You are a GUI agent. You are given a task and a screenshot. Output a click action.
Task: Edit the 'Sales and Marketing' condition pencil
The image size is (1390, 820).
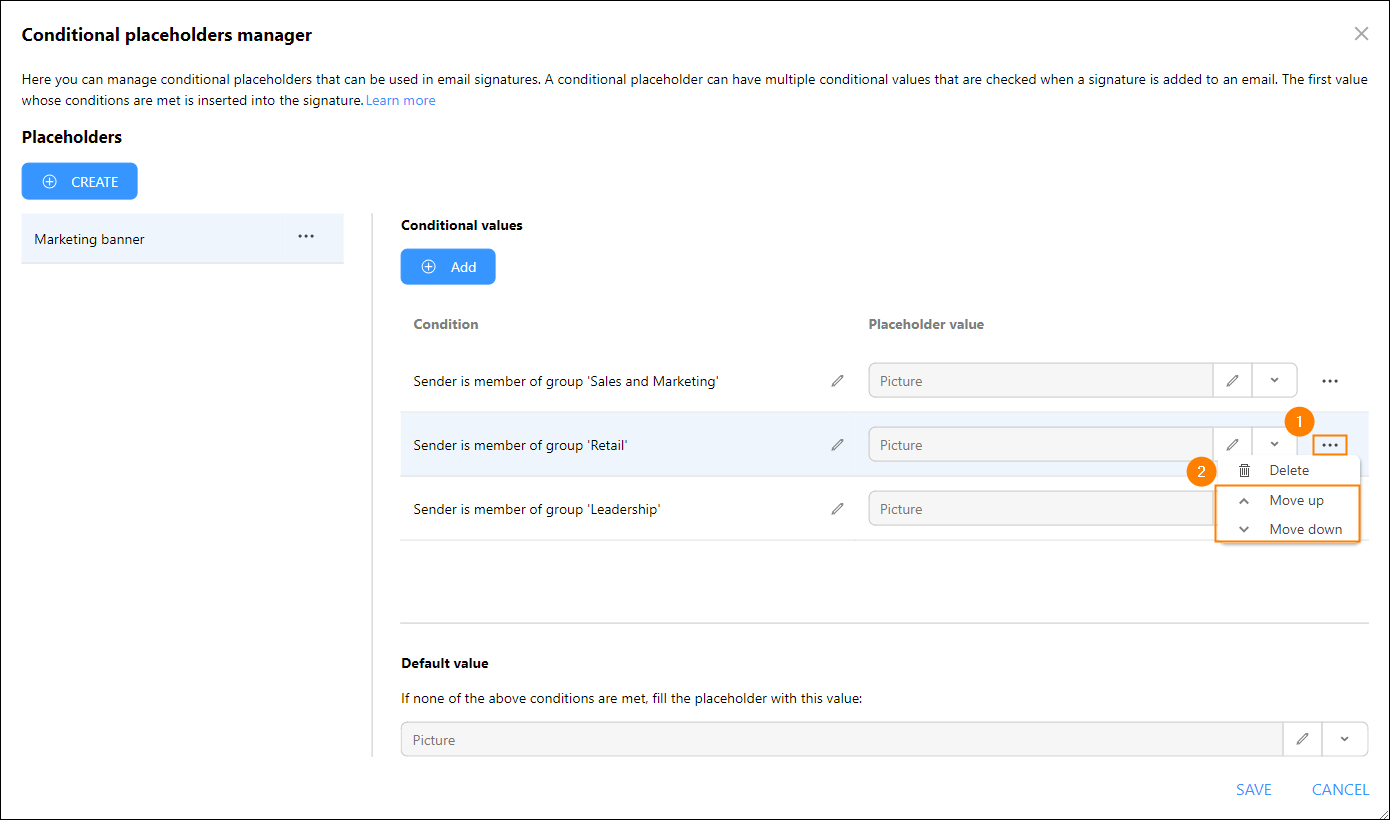[x=838, y=381]
